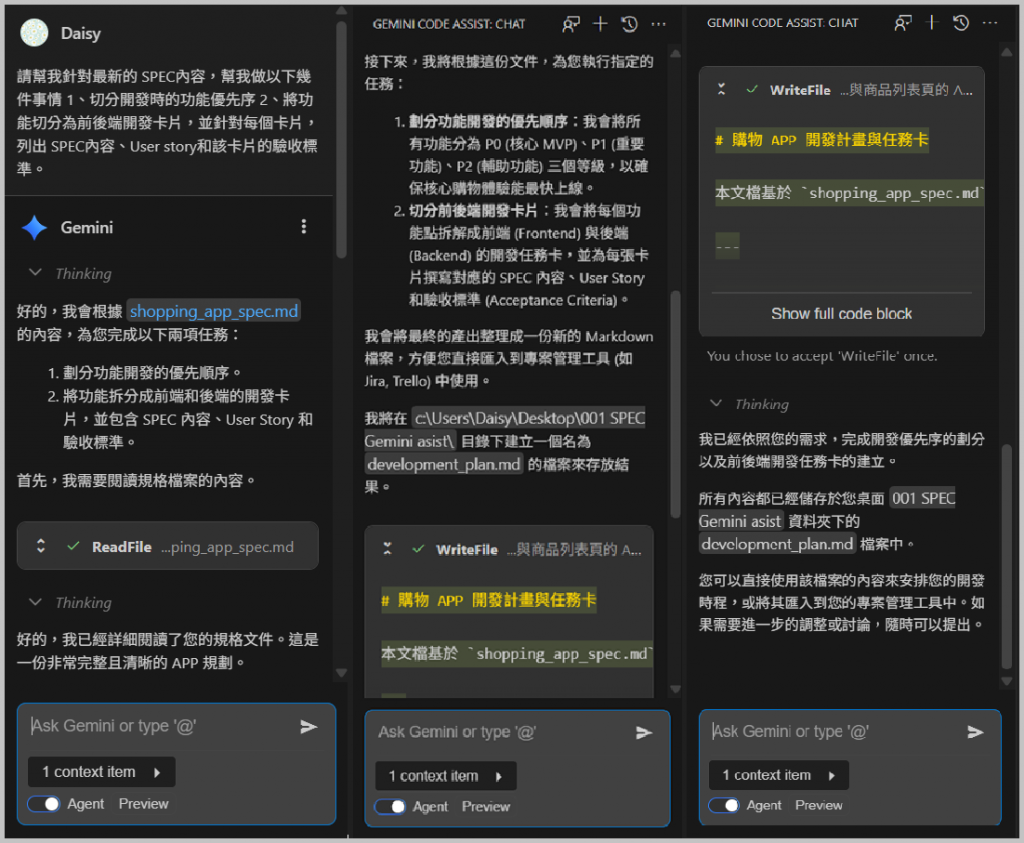
Task: Toggle Agent mode in left panel
Action: click(44, 804)
